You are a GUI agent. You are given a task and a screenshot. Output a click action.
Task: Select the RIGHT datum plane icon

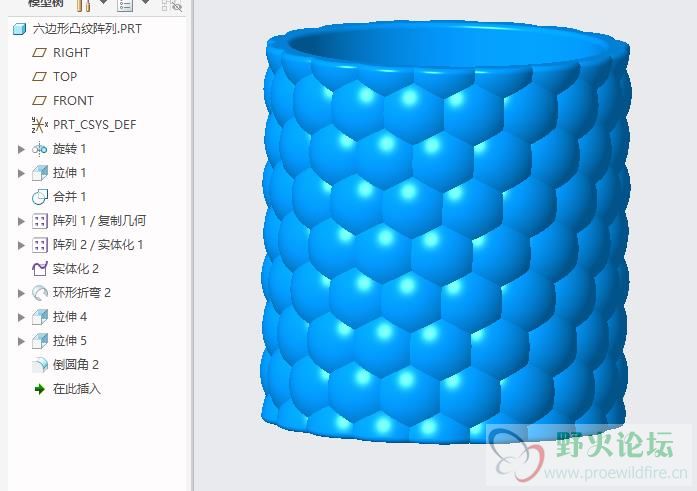[x=40, y=53]
